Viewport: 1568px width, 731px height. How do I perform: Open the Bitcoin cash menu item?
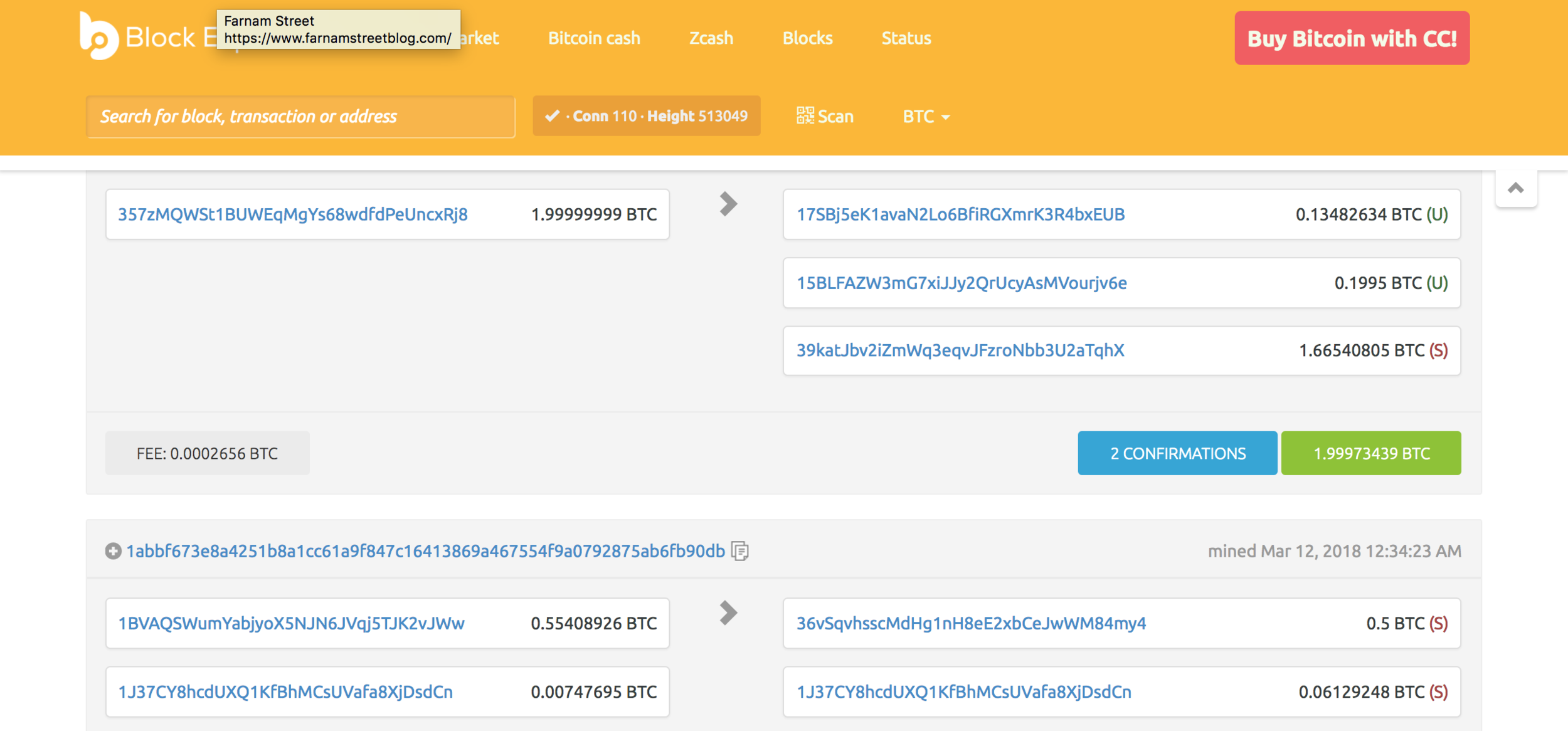594,38
